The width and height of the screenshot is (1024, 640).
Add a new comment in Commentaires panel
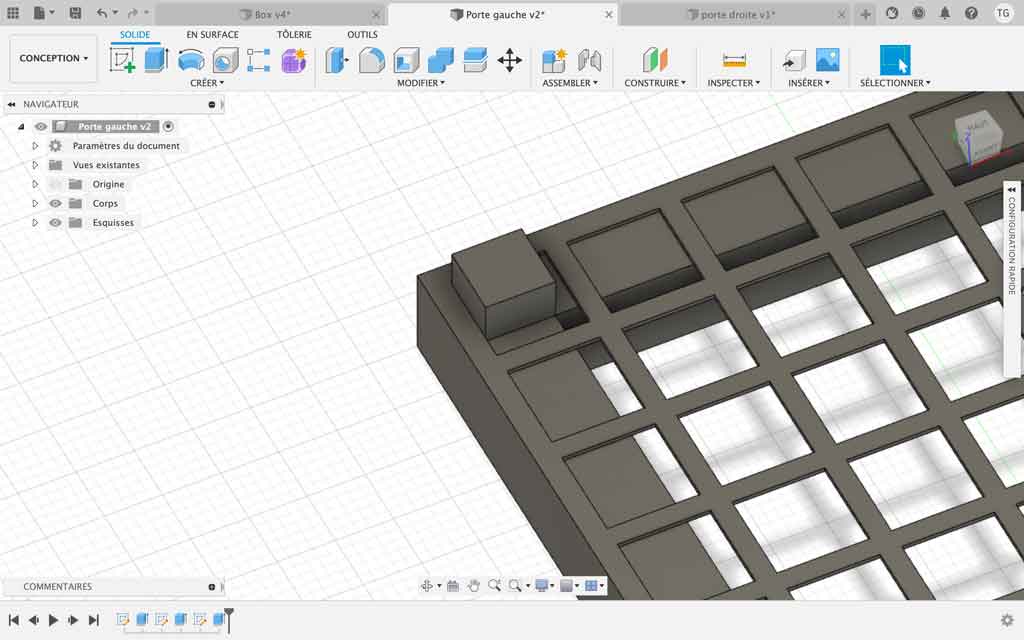coord(212,587)
